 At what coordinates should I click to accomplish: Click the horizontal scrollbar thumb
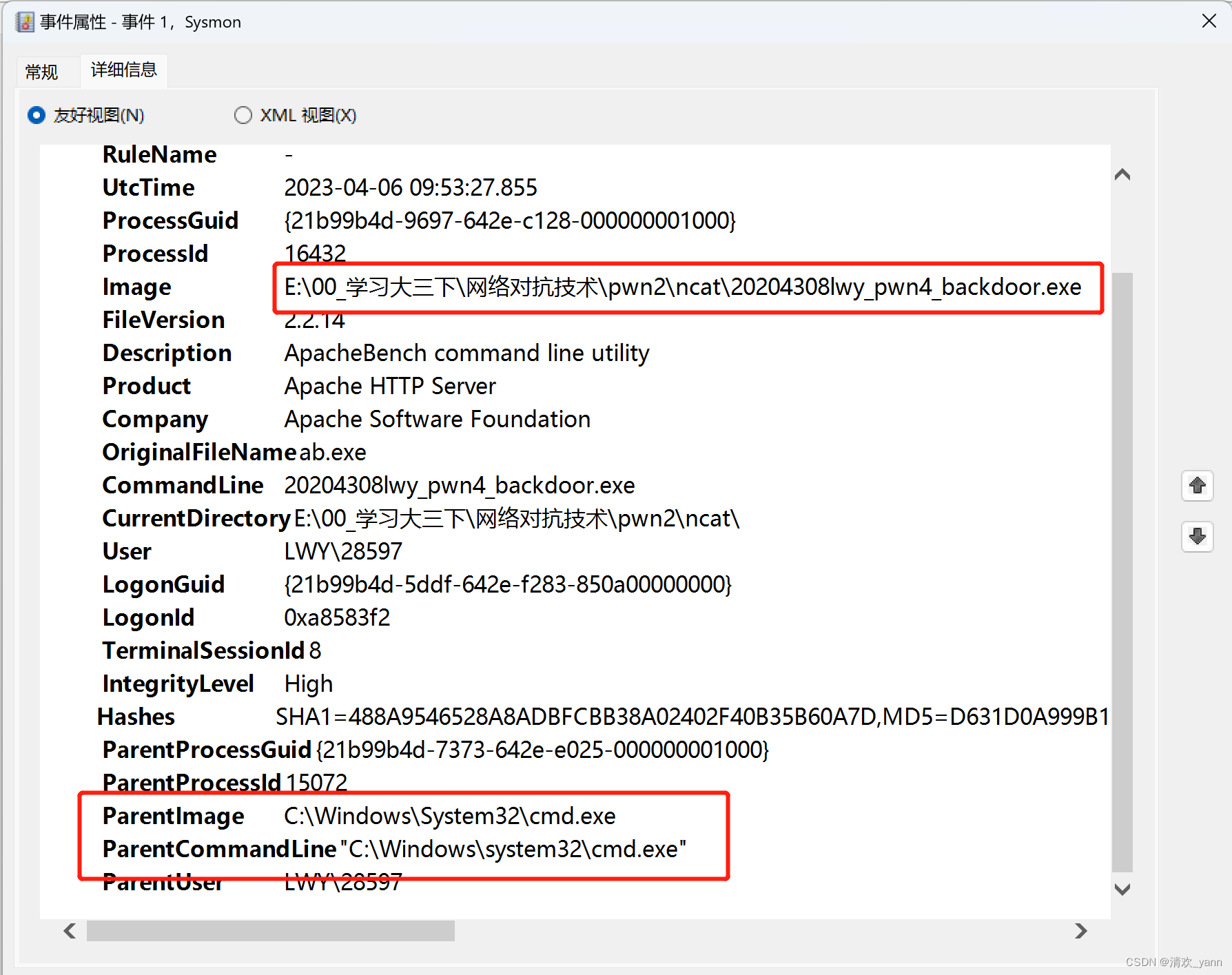tap(271, 931)
